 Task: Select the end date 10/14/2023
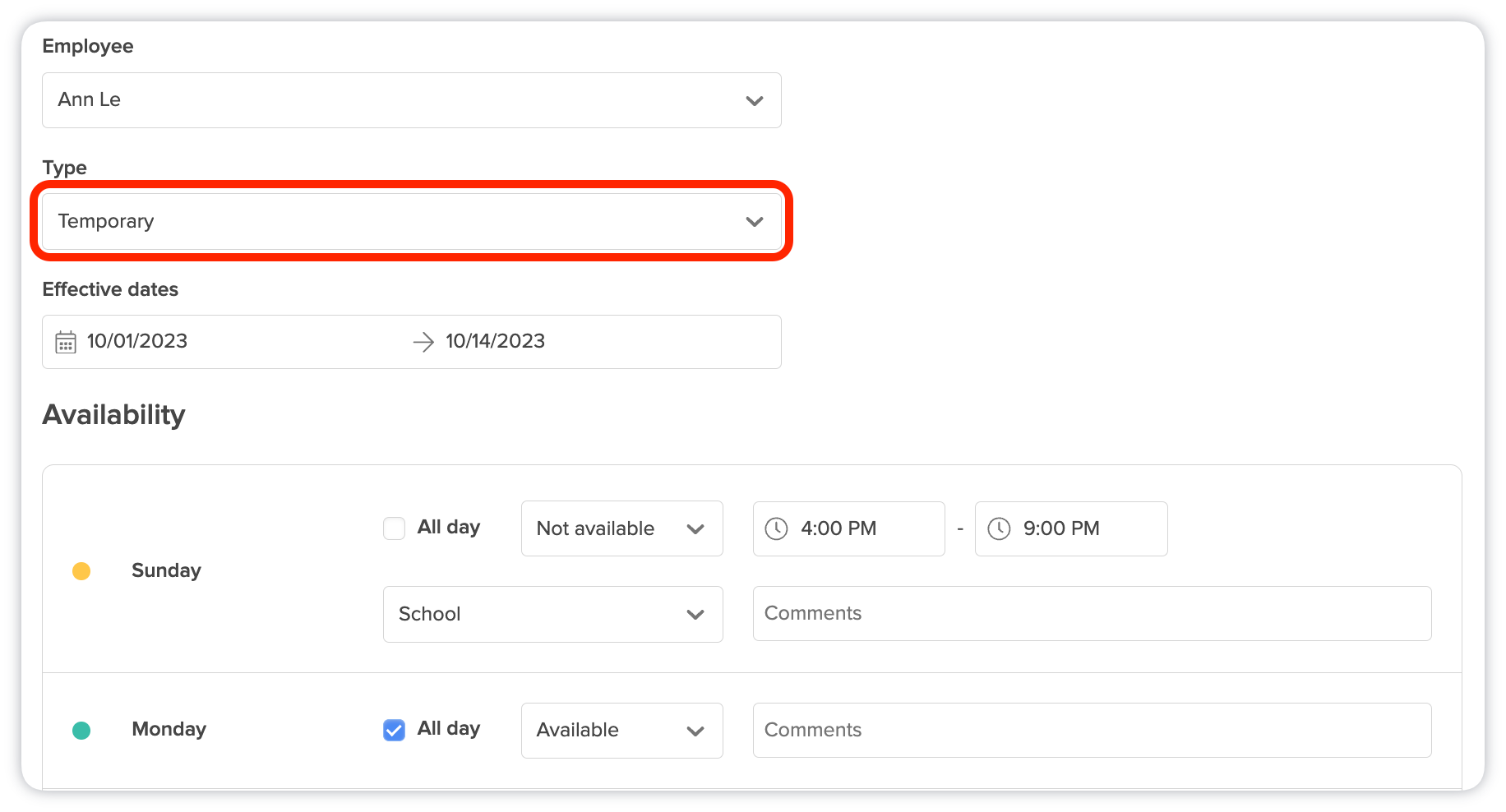496,341
